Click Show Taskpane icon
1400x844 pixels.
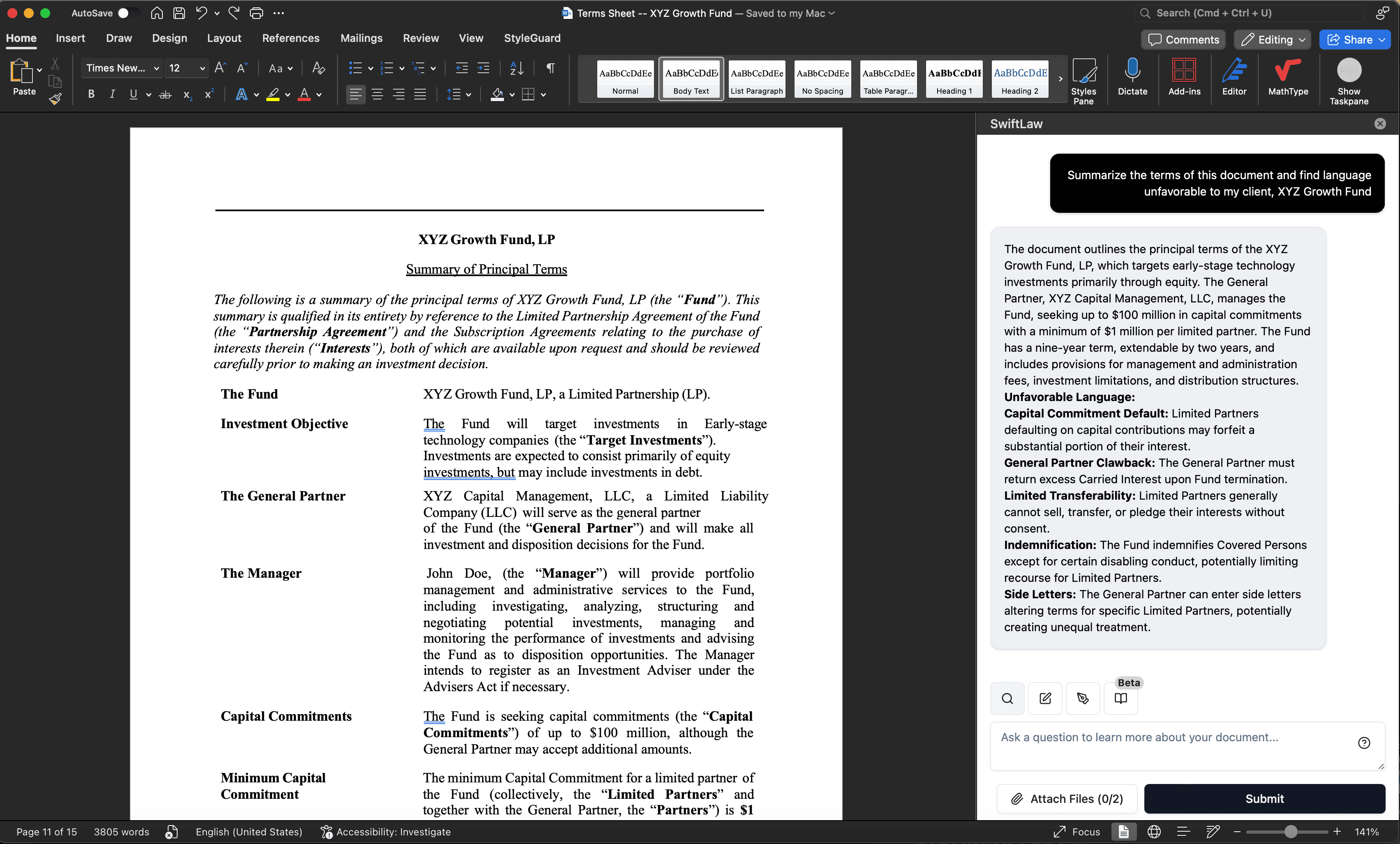(1349, 81)
